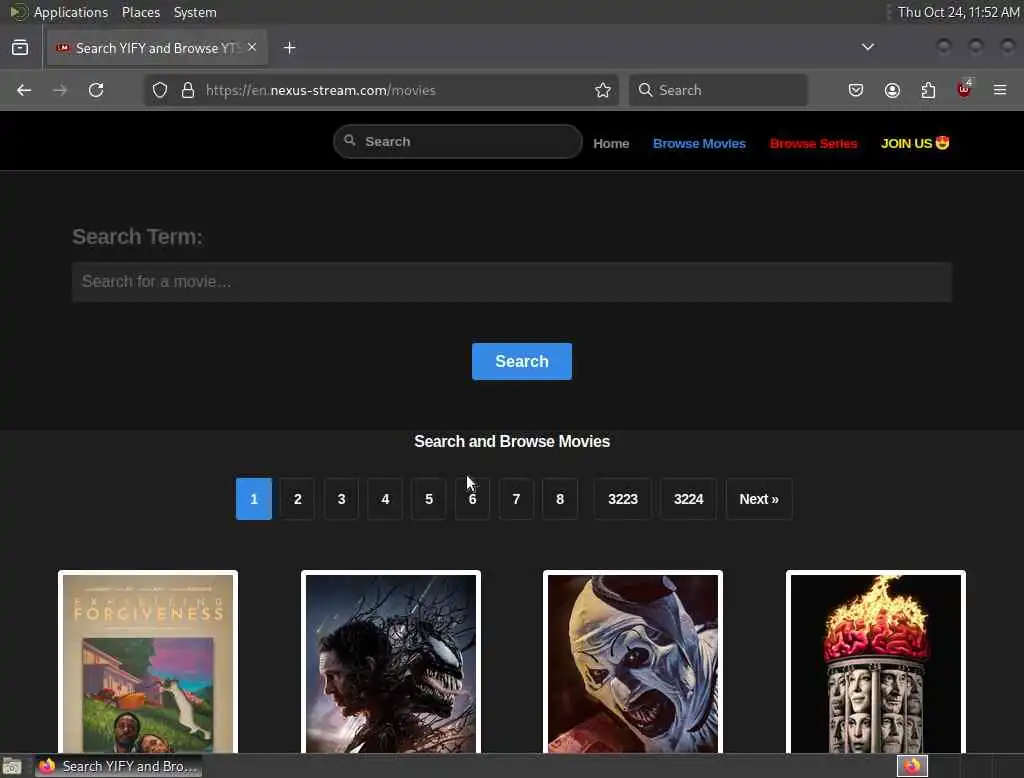The image size is (1024, 778).
Task: Jump to pagination page 3223
Action: 622,499
